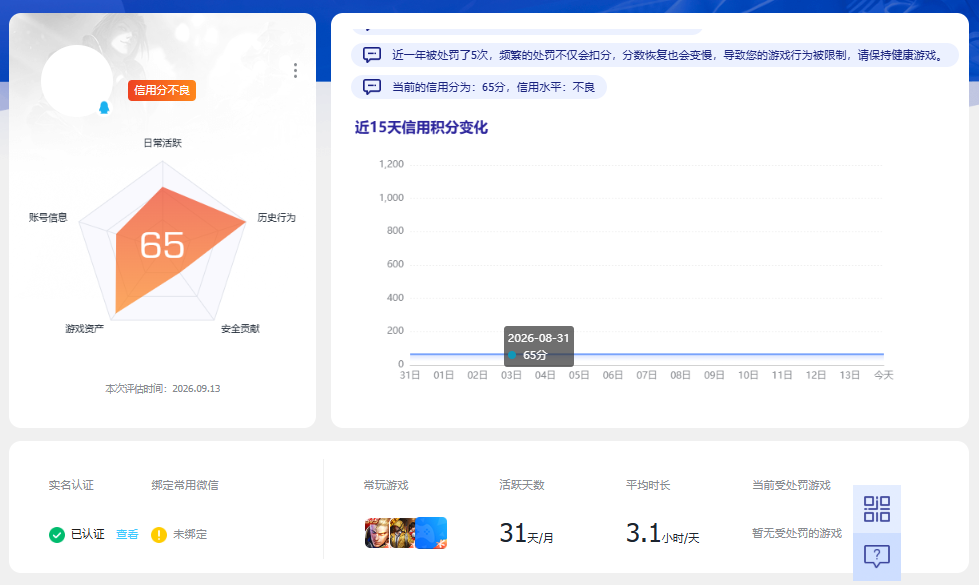Select the 安全贡献 radar axis label
This screenshot has height=585, width=979.
(240, 328)
